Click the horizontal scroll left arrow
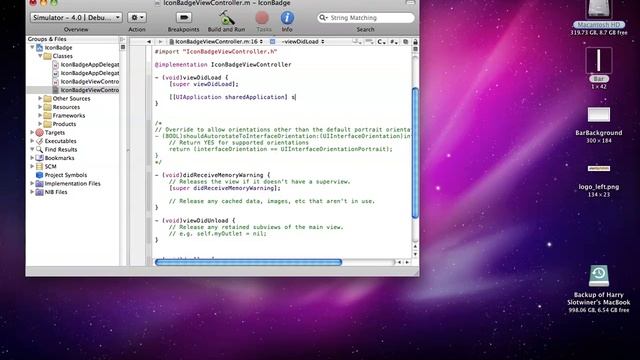Viewport: 640px width, 360px height. 399,262
